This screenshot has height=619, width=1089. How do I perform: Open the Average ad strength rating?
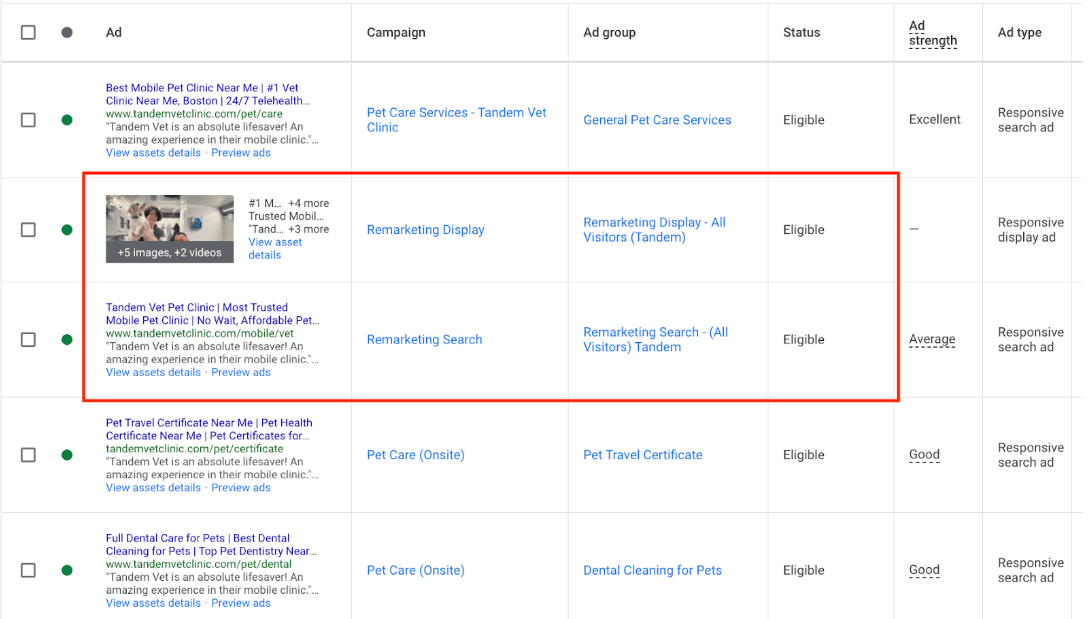(931, 340)
